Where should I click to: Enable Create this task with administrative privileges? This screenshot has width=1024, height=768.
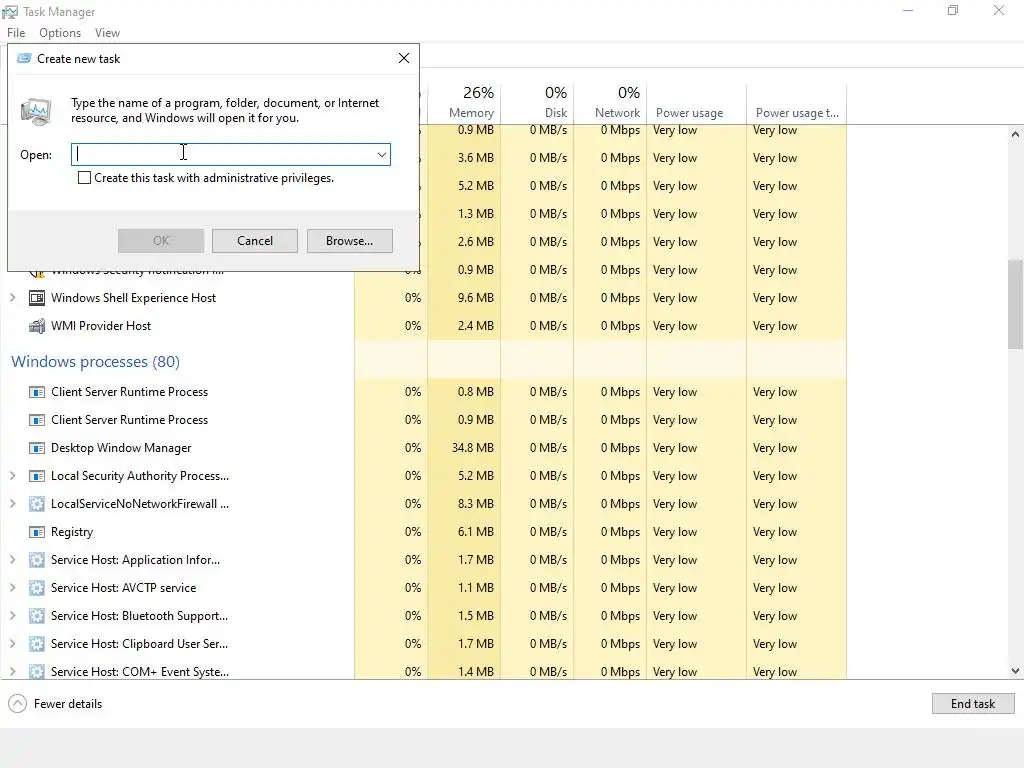(x=84, y=178)
